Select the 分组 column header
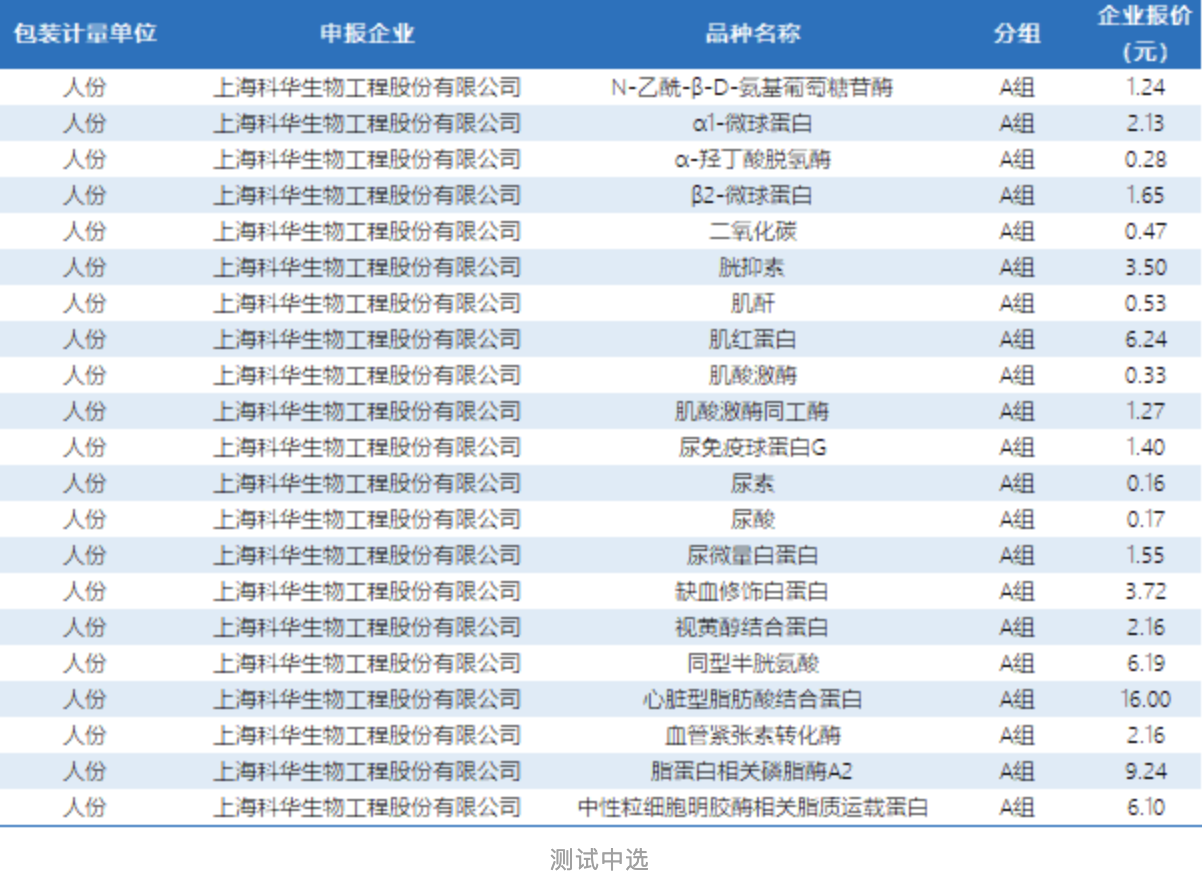Image resolution: width=1202 pixels, height=878 pixels. 1017,34
